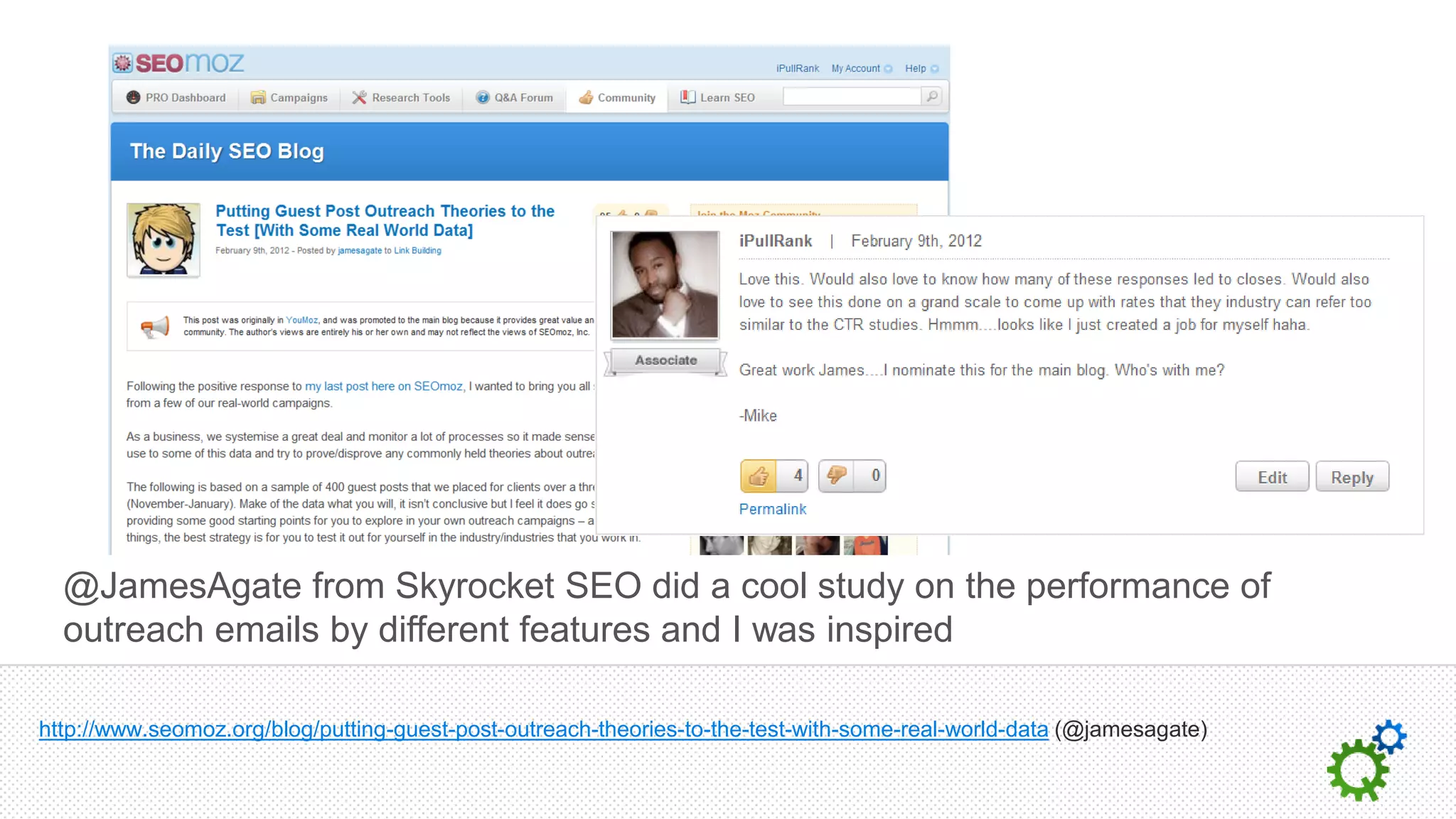Click the thumbs up count 4
The width and height of the screenshot is (1456, 819).
click(797, 476)
